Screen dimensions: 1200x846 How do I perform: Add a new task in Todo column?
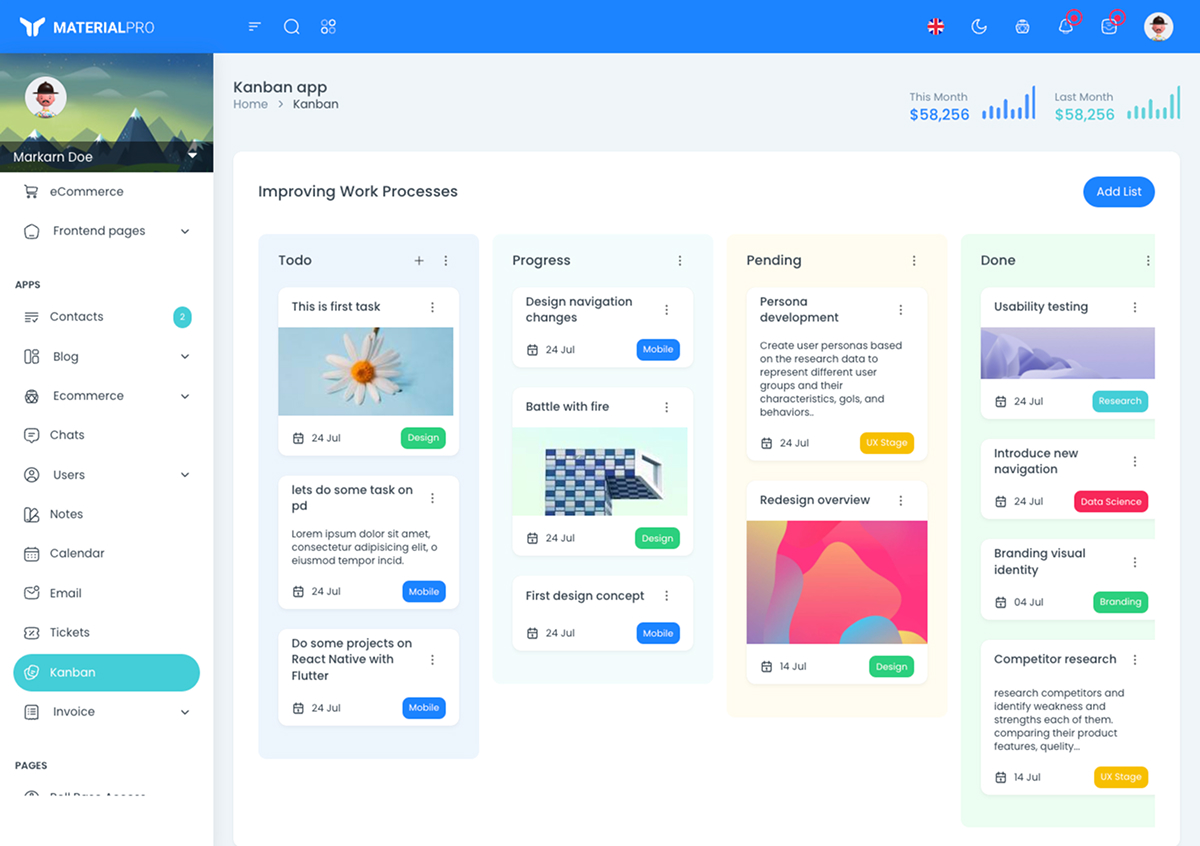419,260
